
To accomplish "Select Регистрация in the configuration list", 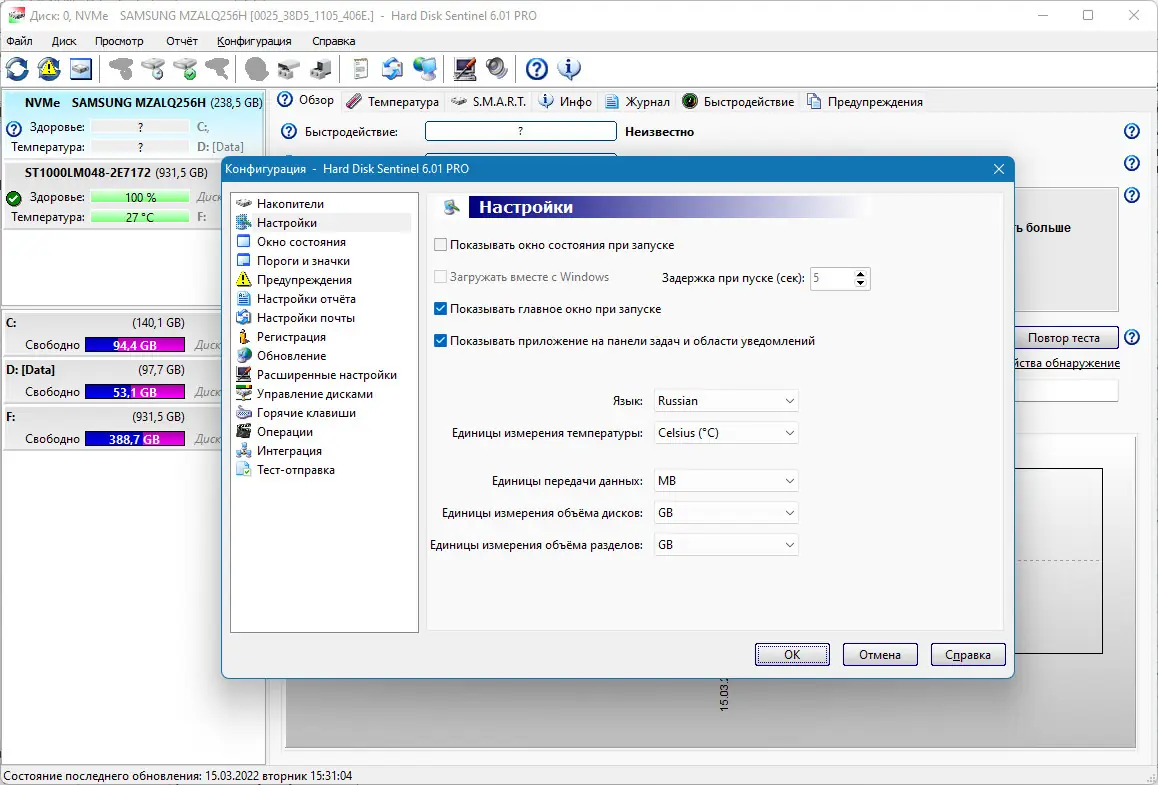I will point(289,336).
